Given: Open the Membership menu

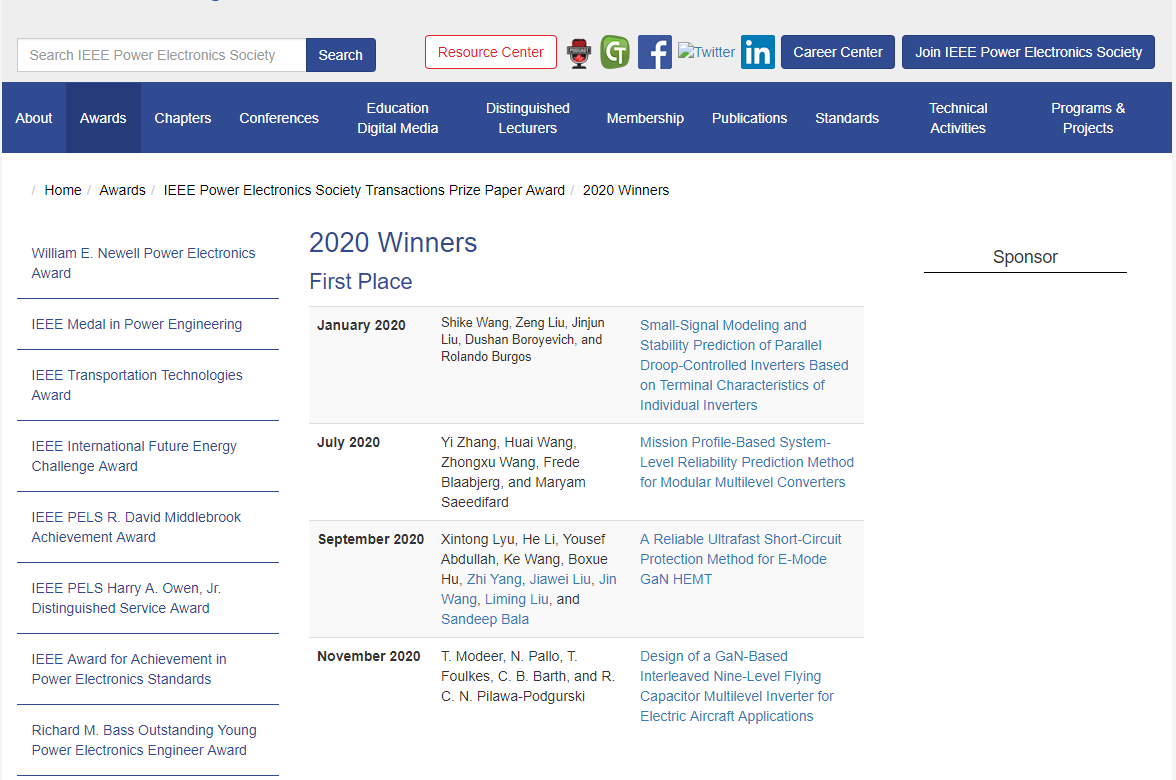Looking at the screenshot, I should [x=645, y=118].
